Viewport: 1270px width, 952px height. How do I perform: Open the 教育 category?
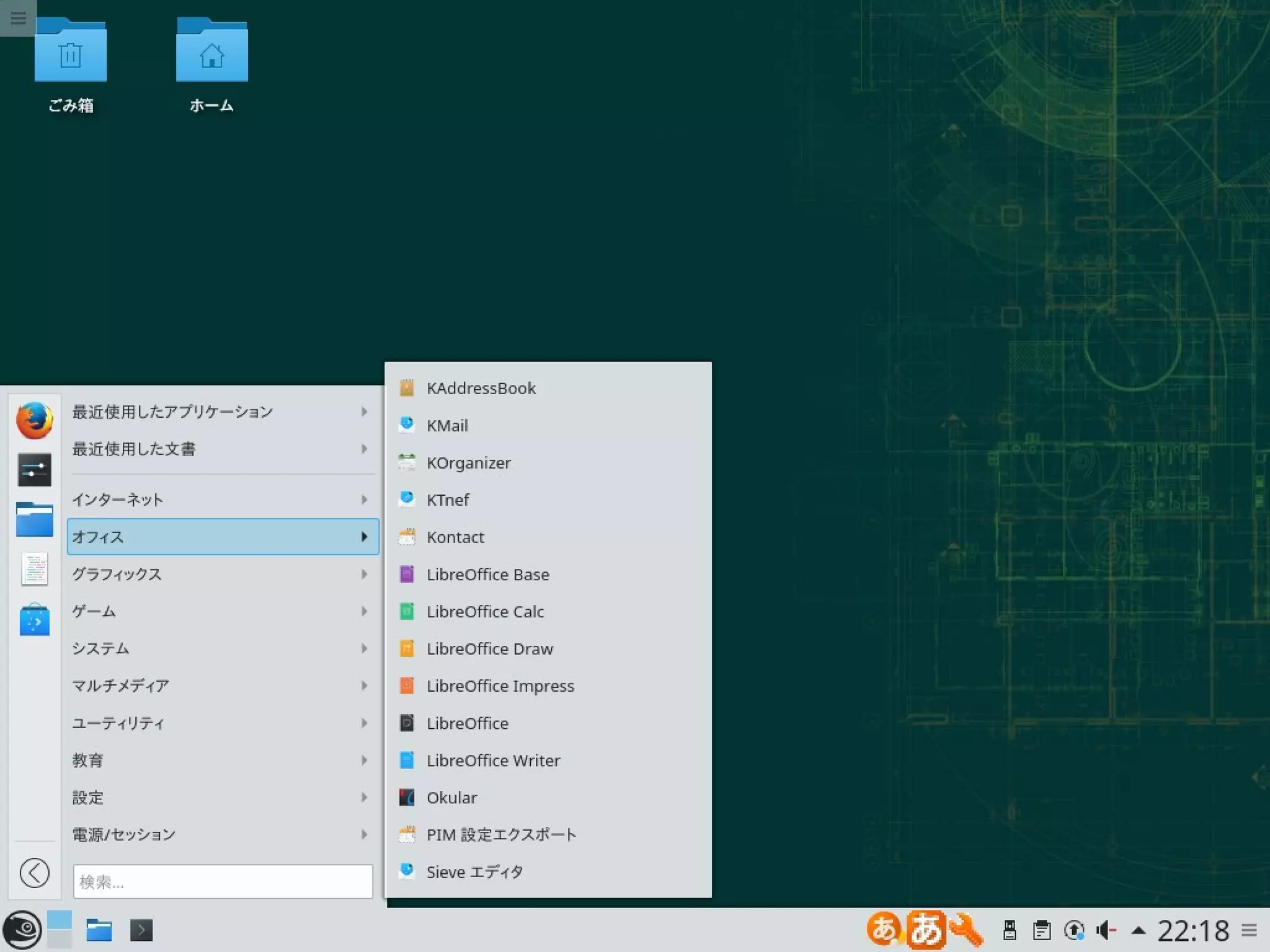pyautogui.click(x=223, y=760)
